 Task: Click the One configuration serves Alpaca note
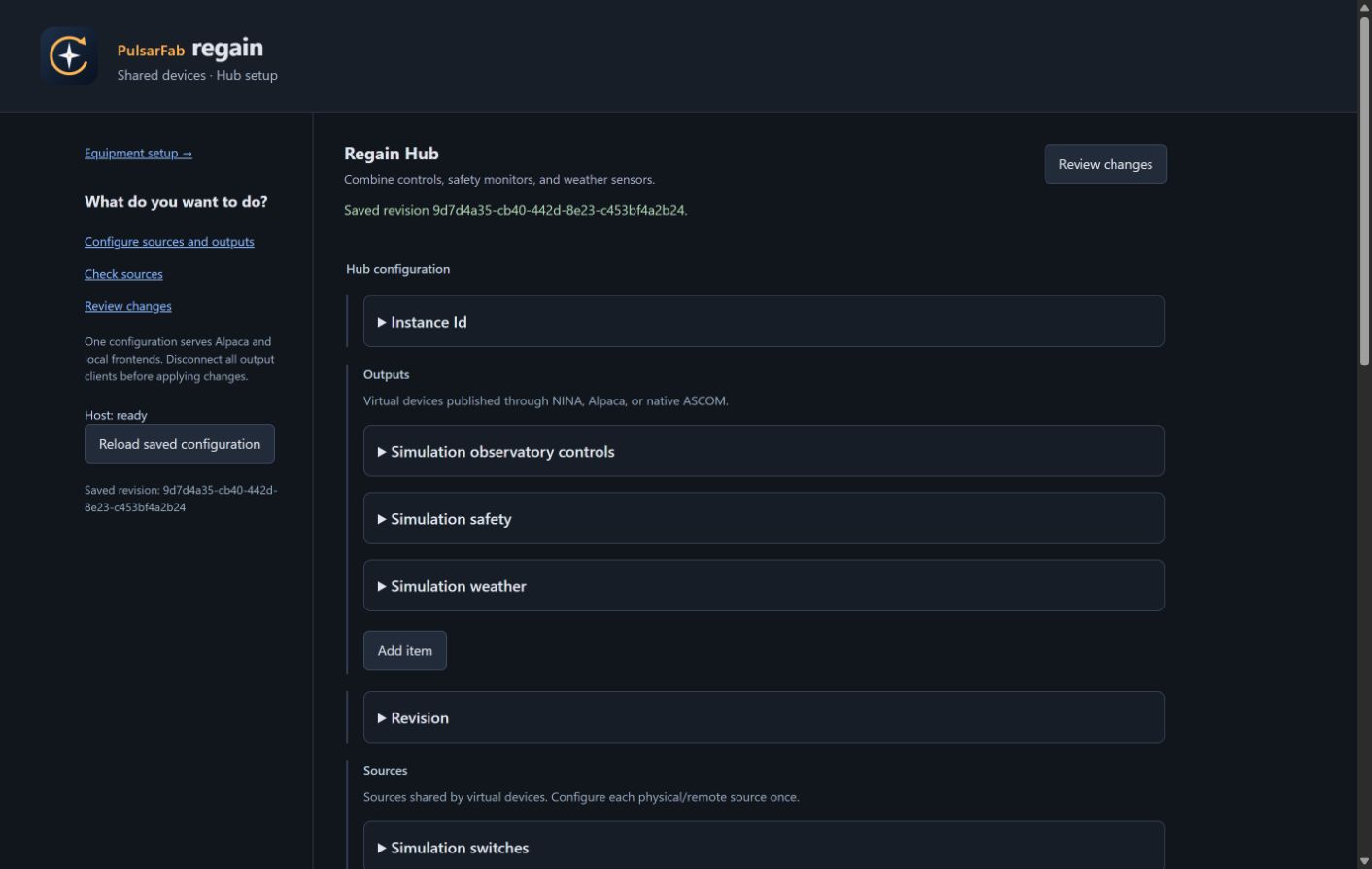click(x=180, y=359)
